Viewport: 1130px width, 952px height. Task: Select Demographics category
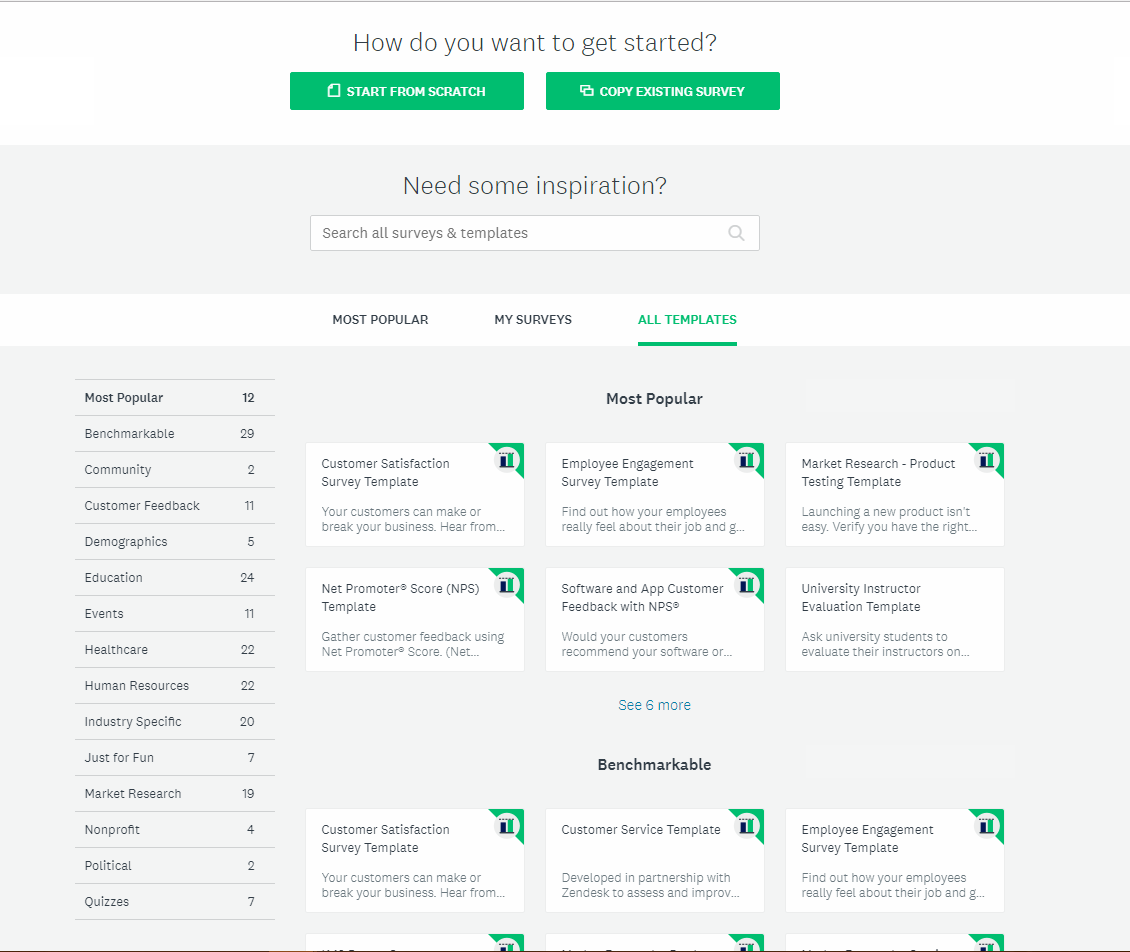click(174, 542)
